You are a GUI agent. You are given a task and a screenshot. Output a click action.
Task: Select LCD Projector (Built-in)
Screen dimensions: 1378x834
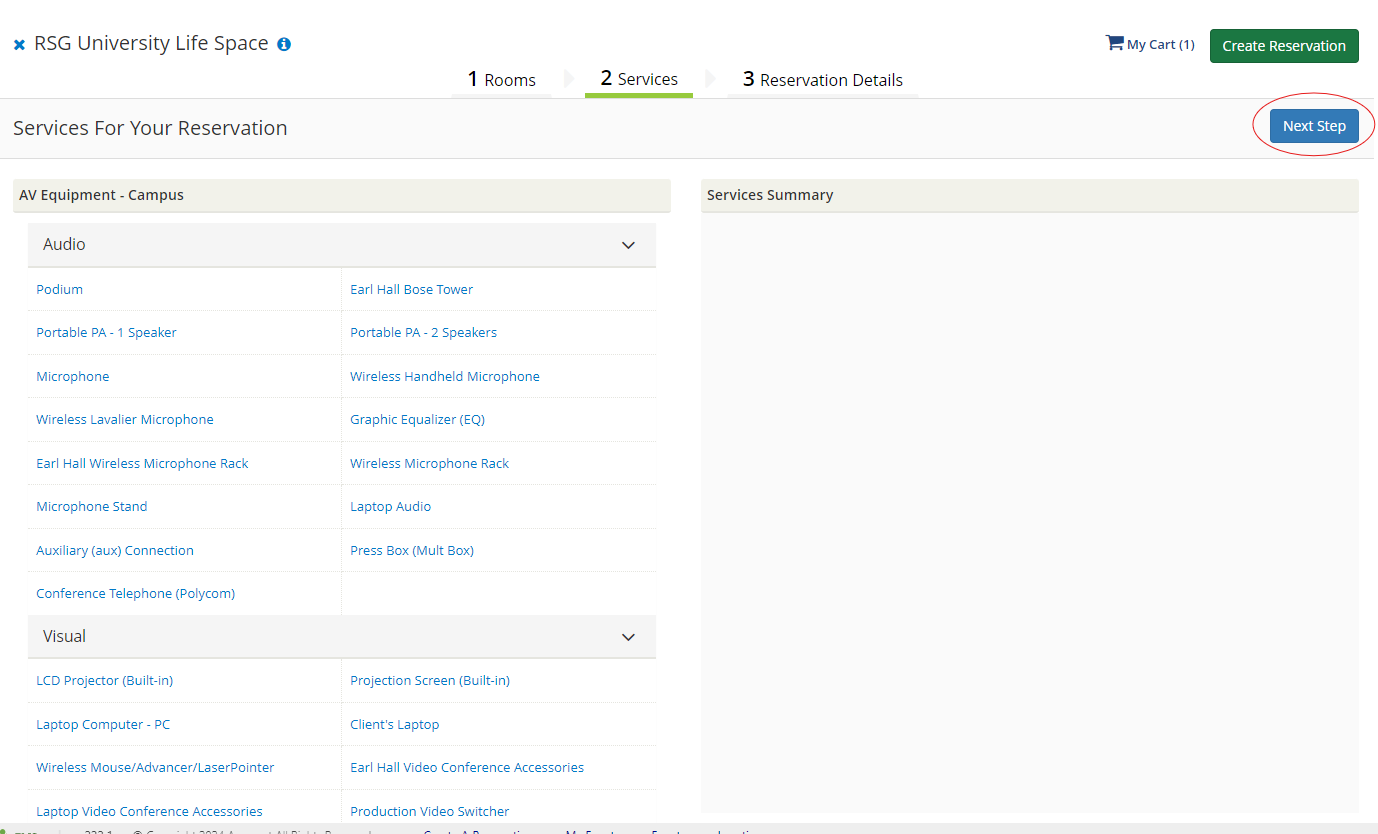pos(105,680)
